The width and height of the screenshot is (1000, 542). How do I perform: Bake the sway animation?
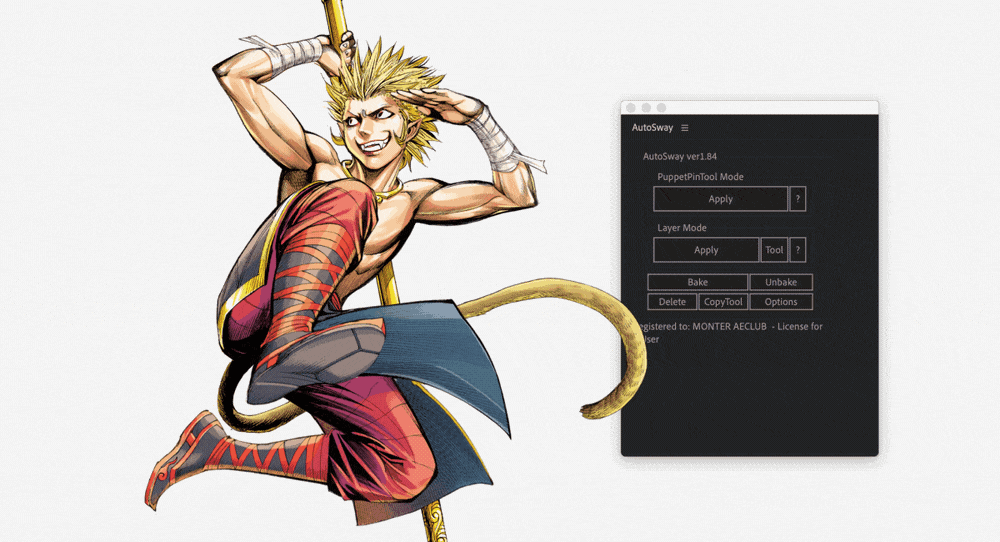(697, 282)
